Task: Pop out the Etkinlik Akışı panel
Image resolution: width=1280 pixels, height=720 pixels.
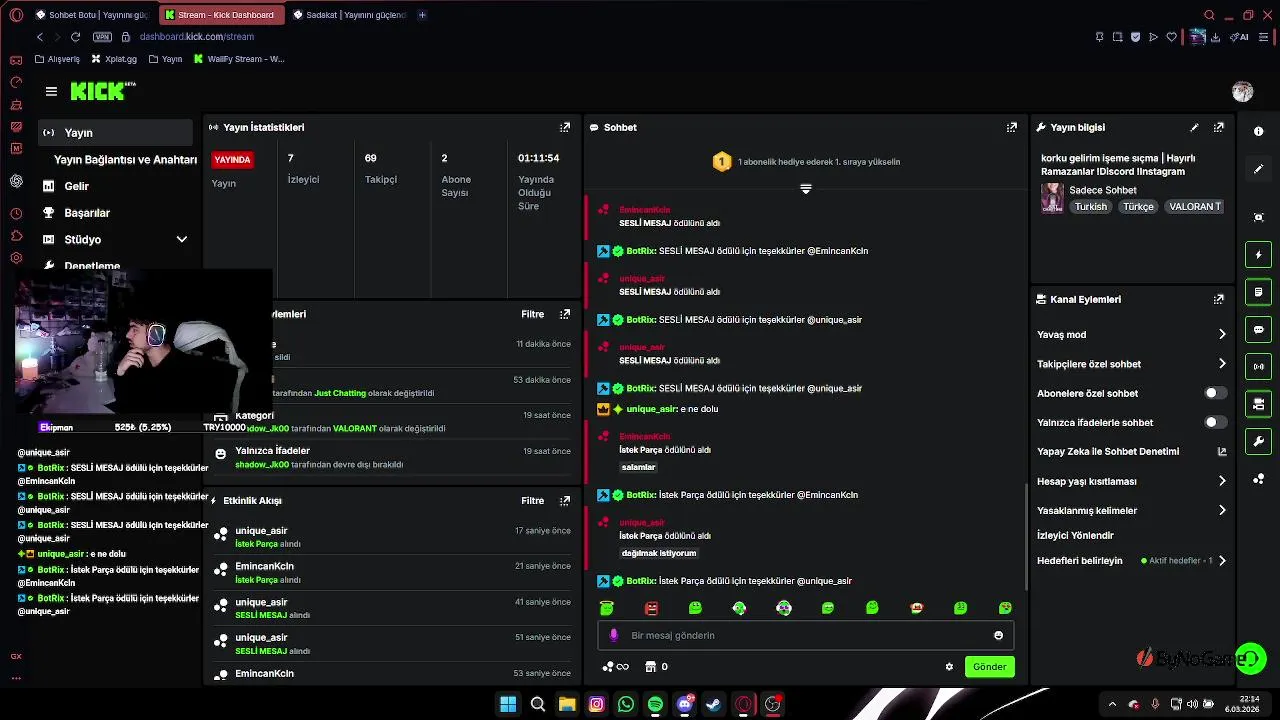Action: point(565,500)
